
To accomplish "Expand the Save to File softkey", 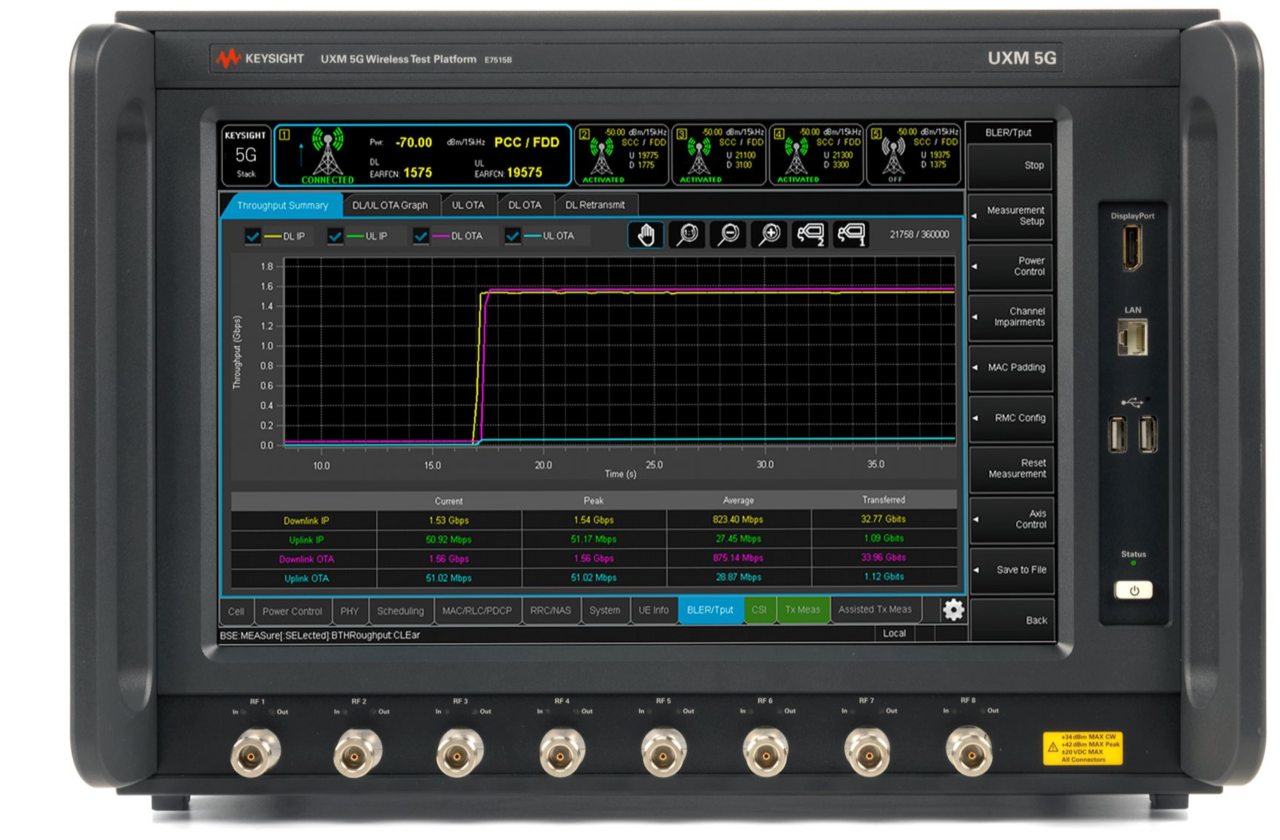I will point(1011,570).
